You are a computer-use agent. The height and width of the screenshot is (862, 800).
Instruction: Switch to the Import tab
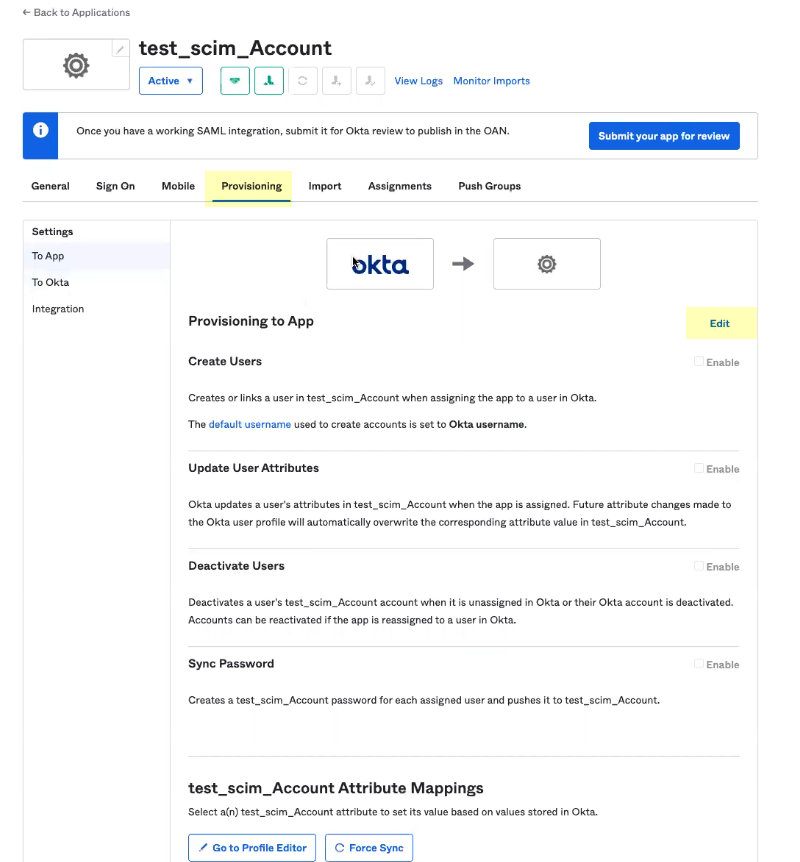(x=324, y=186)
